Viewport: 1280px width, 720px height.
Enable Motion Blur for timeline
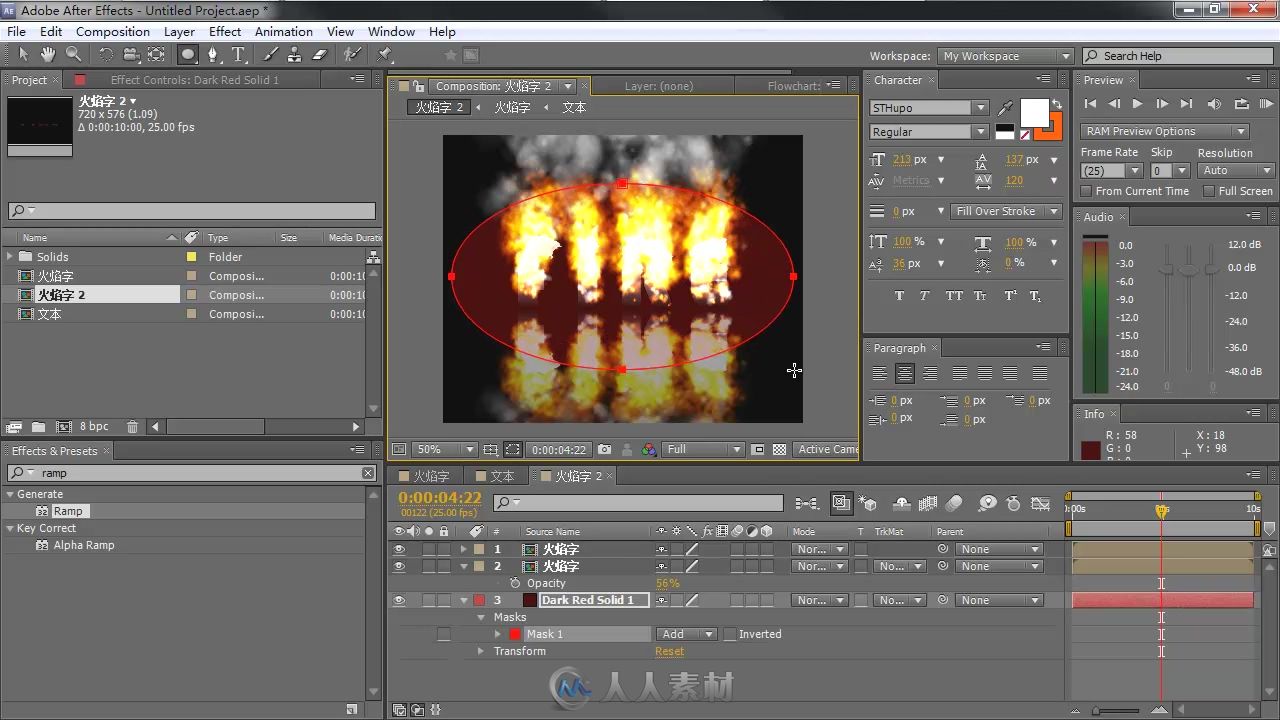(953, 504)
